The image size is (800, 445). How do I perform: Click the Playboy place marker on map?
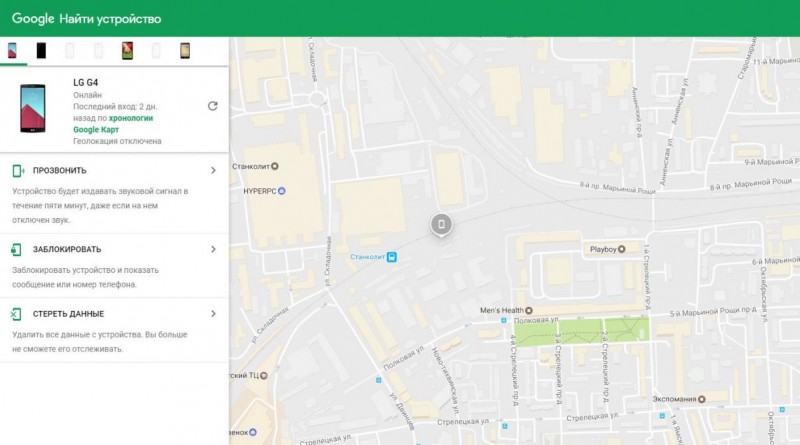[621, 249]
